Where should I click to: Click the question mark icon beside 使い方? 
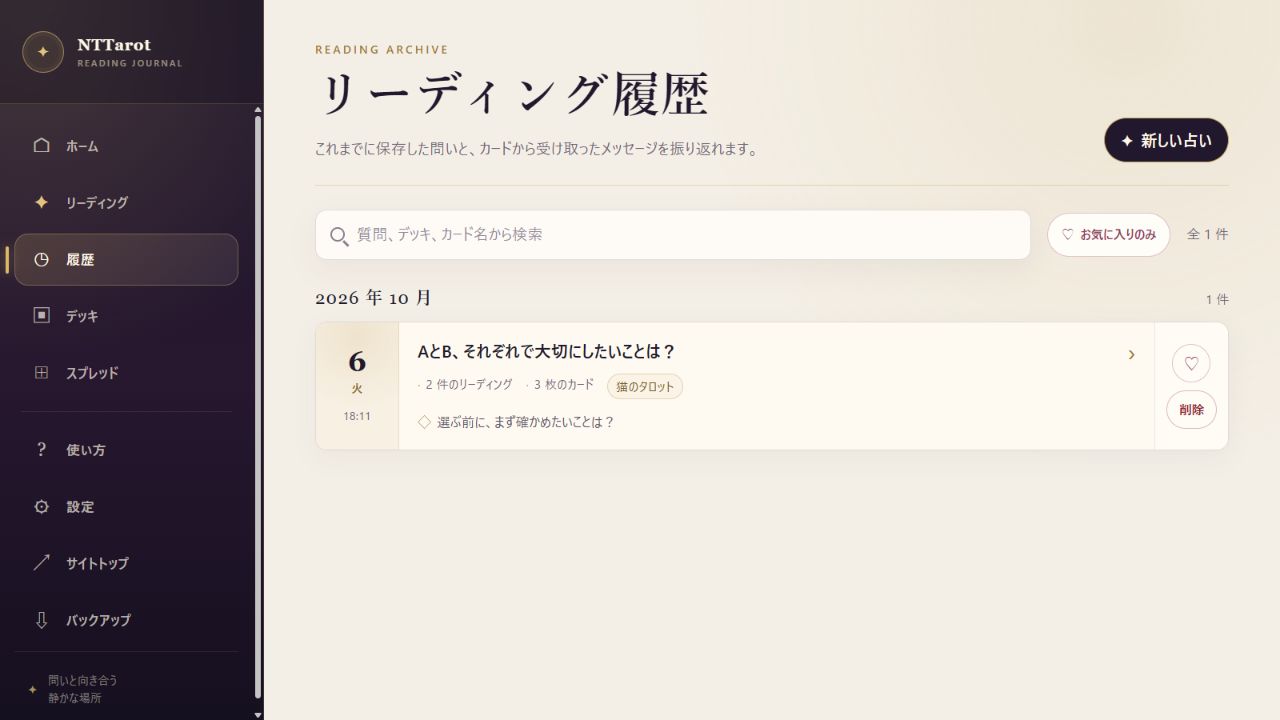pyautogui.click(x=41, y=450)
